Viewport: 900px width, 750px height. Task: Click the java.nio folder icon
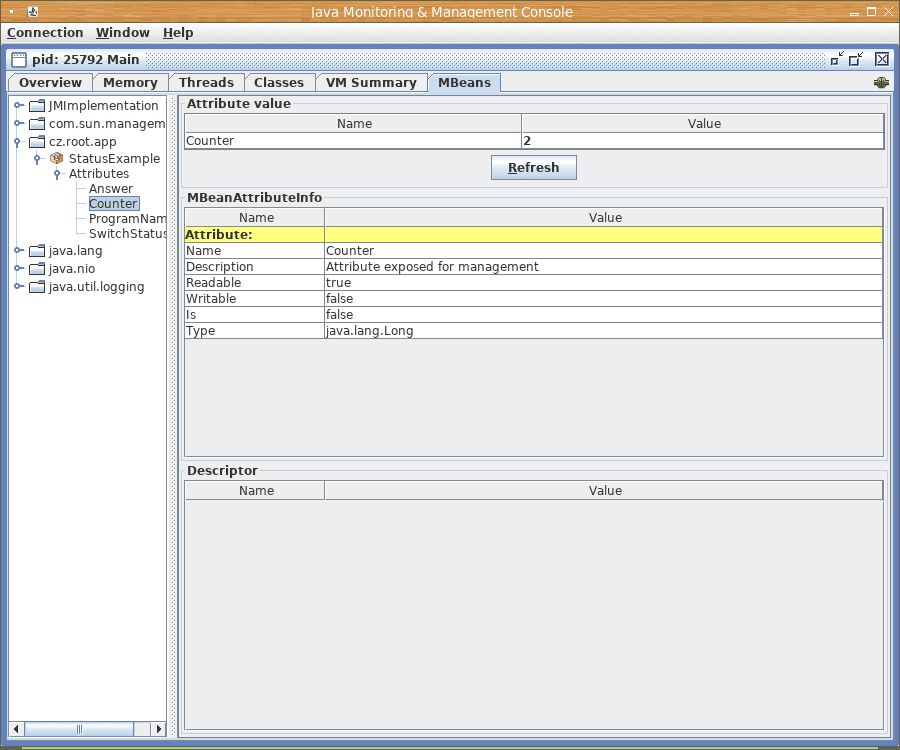click(x=37, y=269)
